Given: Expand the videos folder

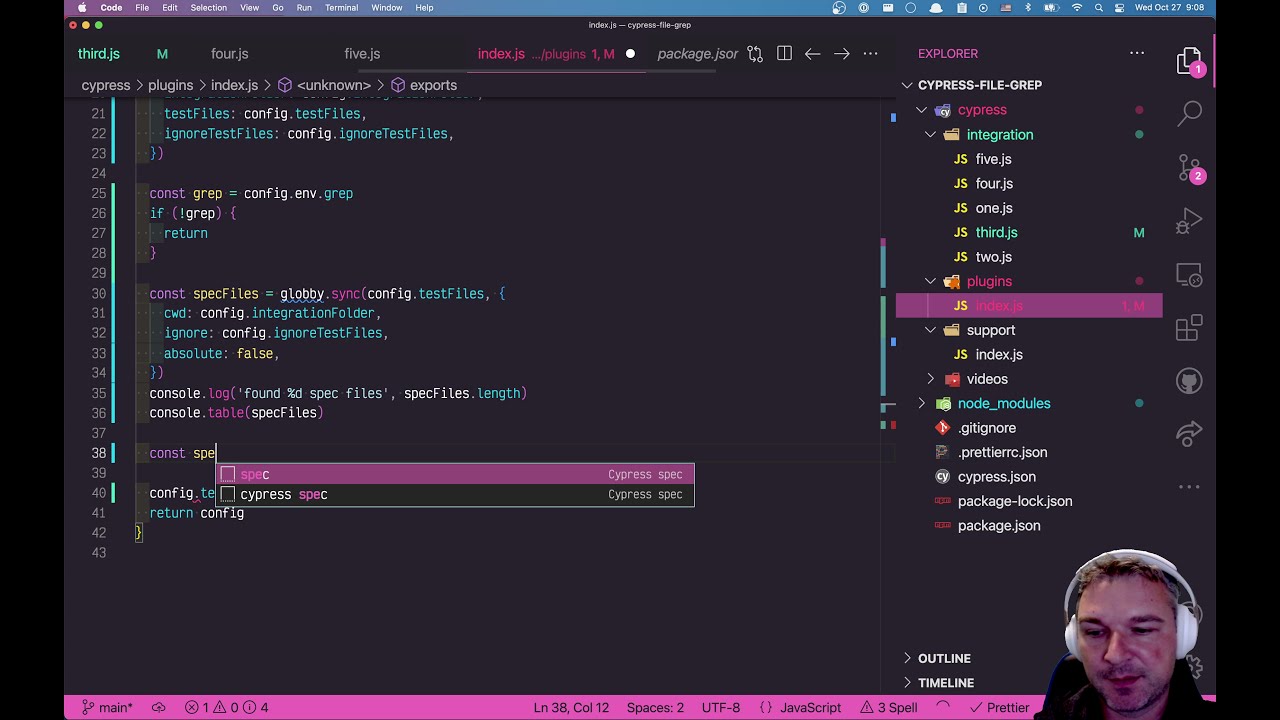Looking at the screenshot, I should 931,380.
